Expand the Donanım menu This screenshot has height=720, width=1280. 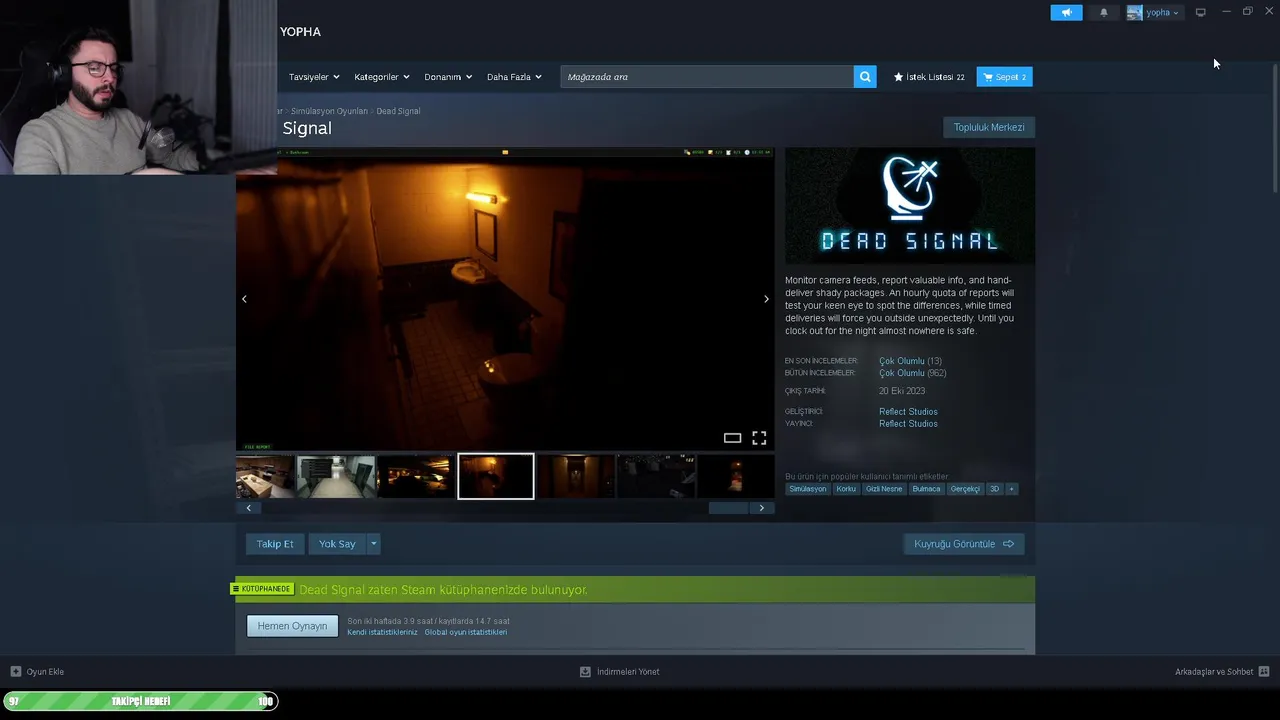click(x=448, y=77)
